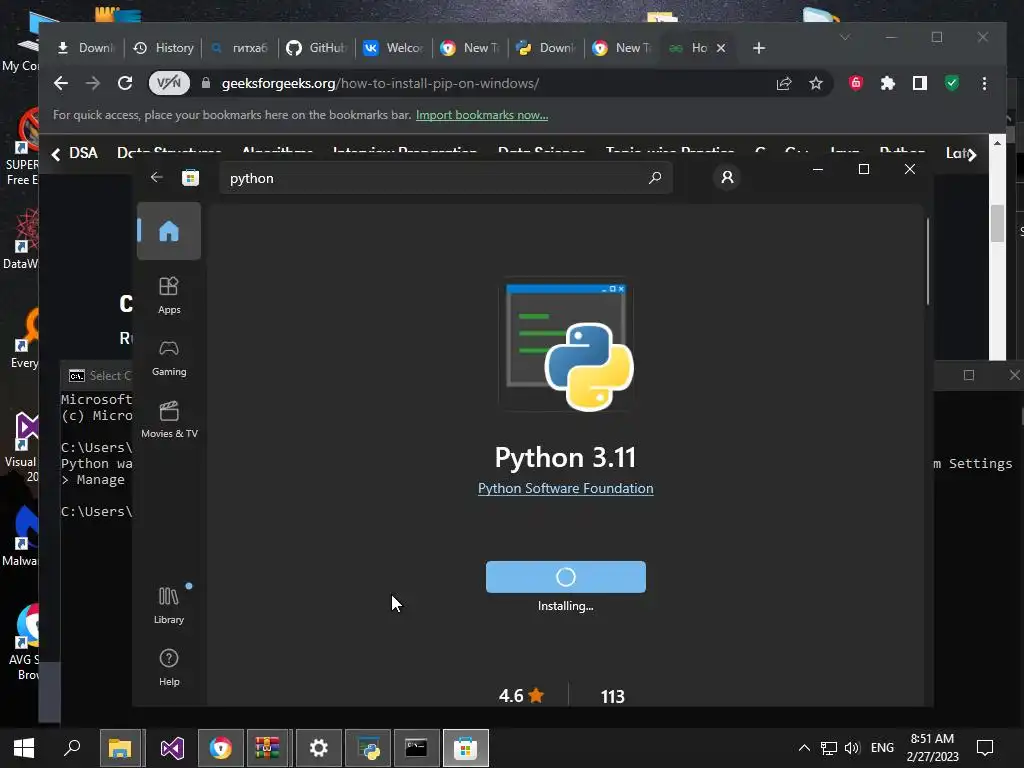Image resolution: width=1024 pixels, height=768 pixels.
Task: Open Chrome three-dot menu
Action: click(984, 84)
